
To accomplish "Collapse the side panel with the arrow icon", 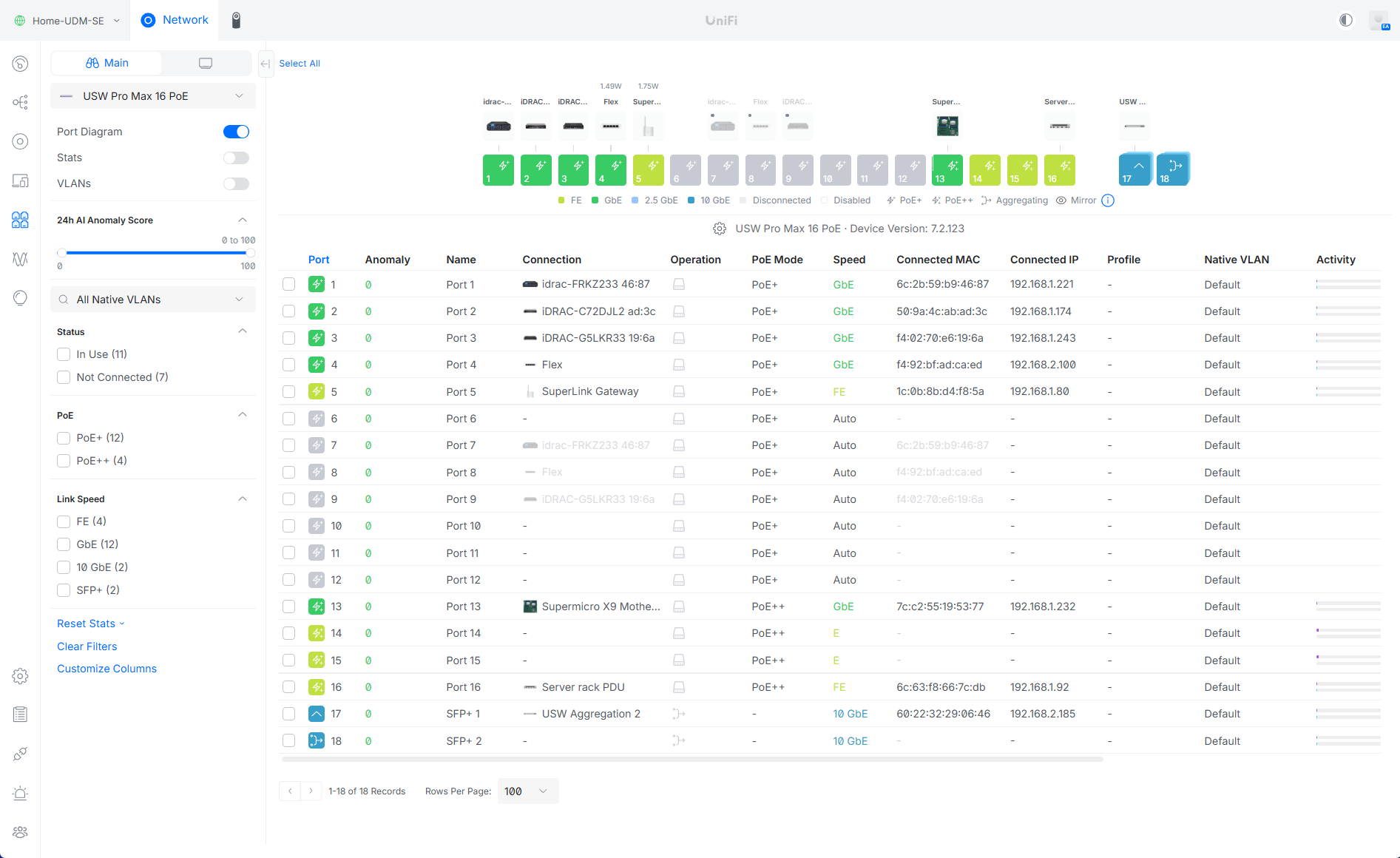I will tap(265, 64).
